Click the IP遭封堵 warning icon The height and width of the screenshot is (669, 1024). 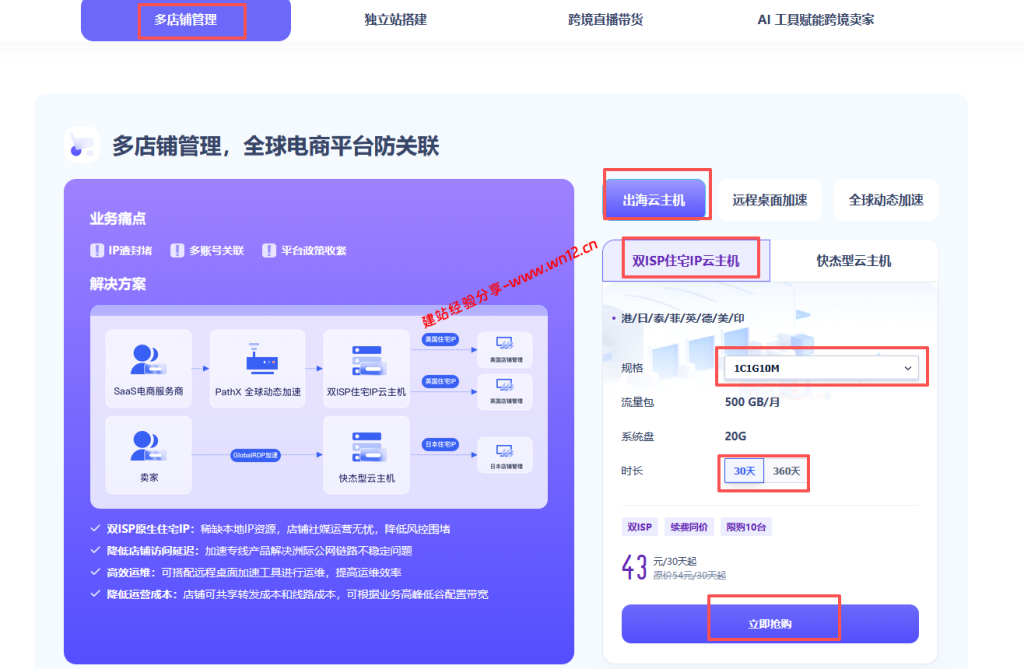click(97, 250)
